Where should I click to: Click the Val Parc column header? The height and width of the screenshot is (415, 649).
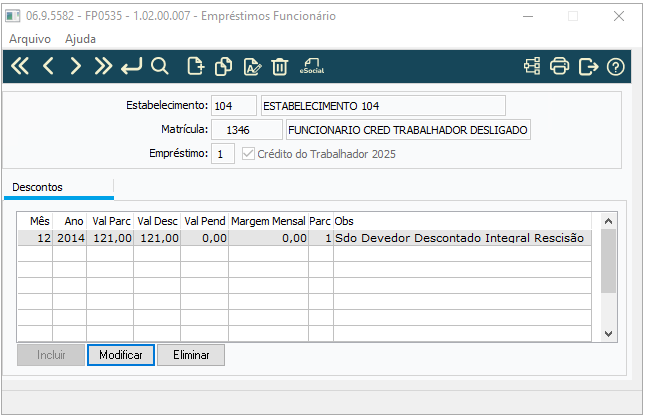pyautogui.click(x=111, y=221)
